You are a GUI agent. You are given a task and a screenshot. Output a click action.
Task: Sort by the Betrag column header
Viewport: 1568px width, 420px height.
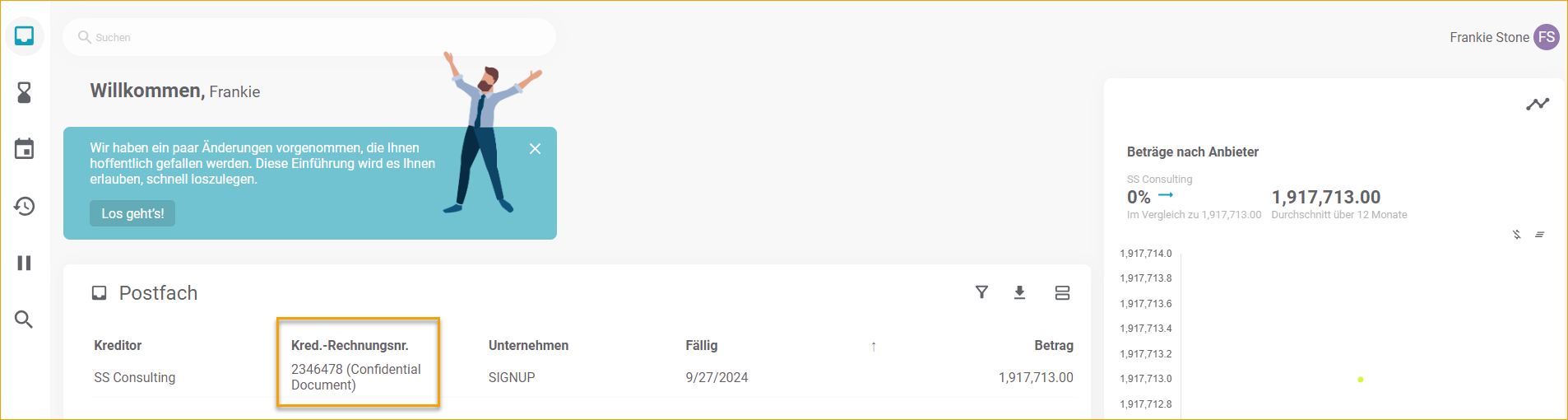(1053, 346)
